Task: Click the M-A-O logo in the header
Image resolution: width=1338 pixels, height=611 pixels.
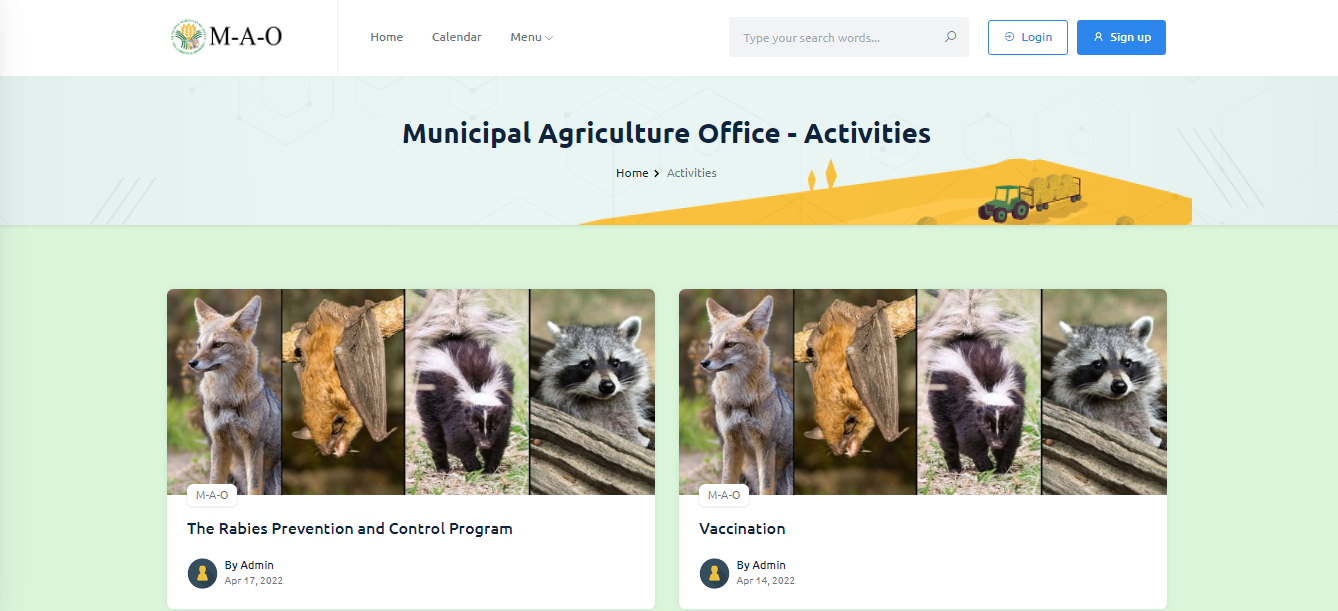Action: pyautogui.click(x=226, y=36)
